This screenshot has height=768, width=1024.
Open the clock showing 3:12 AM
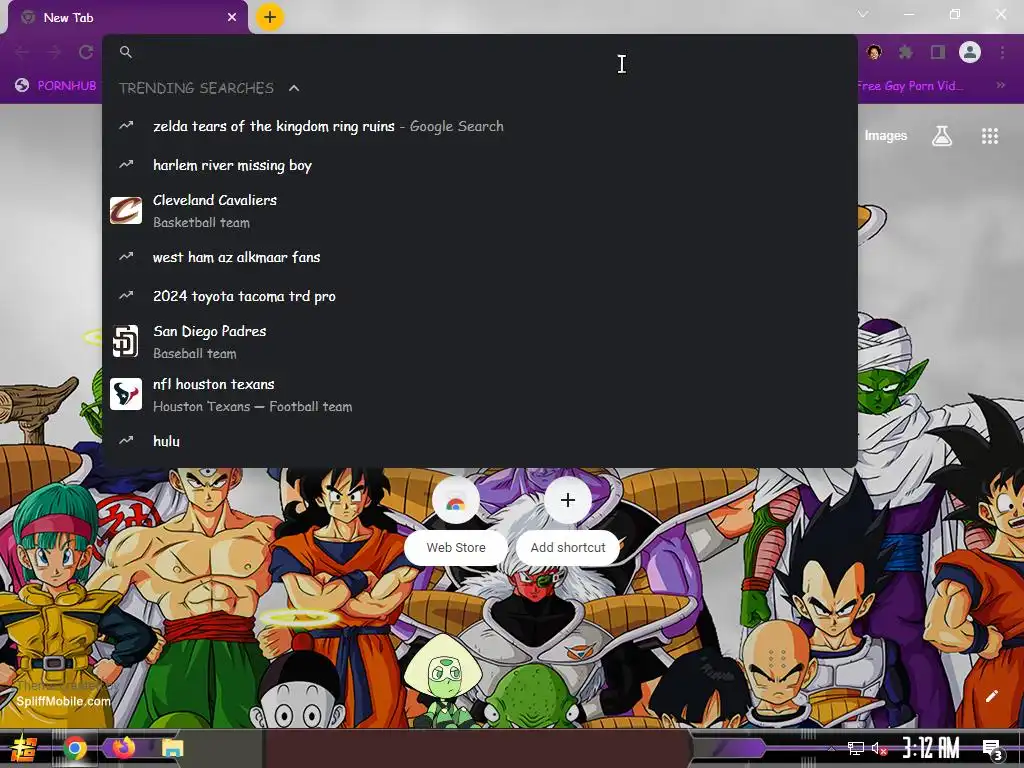[x=931, y=748]
